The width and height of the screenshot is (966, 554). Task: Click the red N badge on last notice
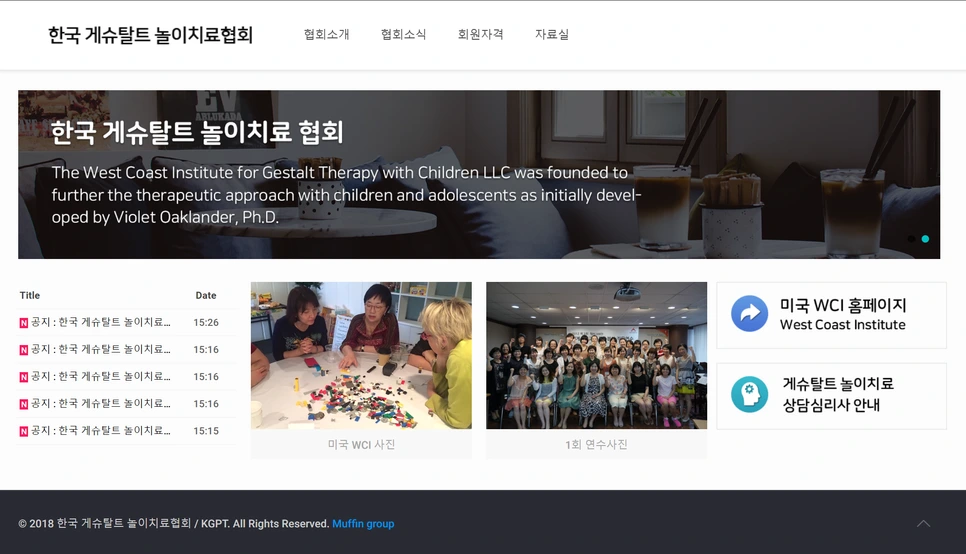point(23,431)
